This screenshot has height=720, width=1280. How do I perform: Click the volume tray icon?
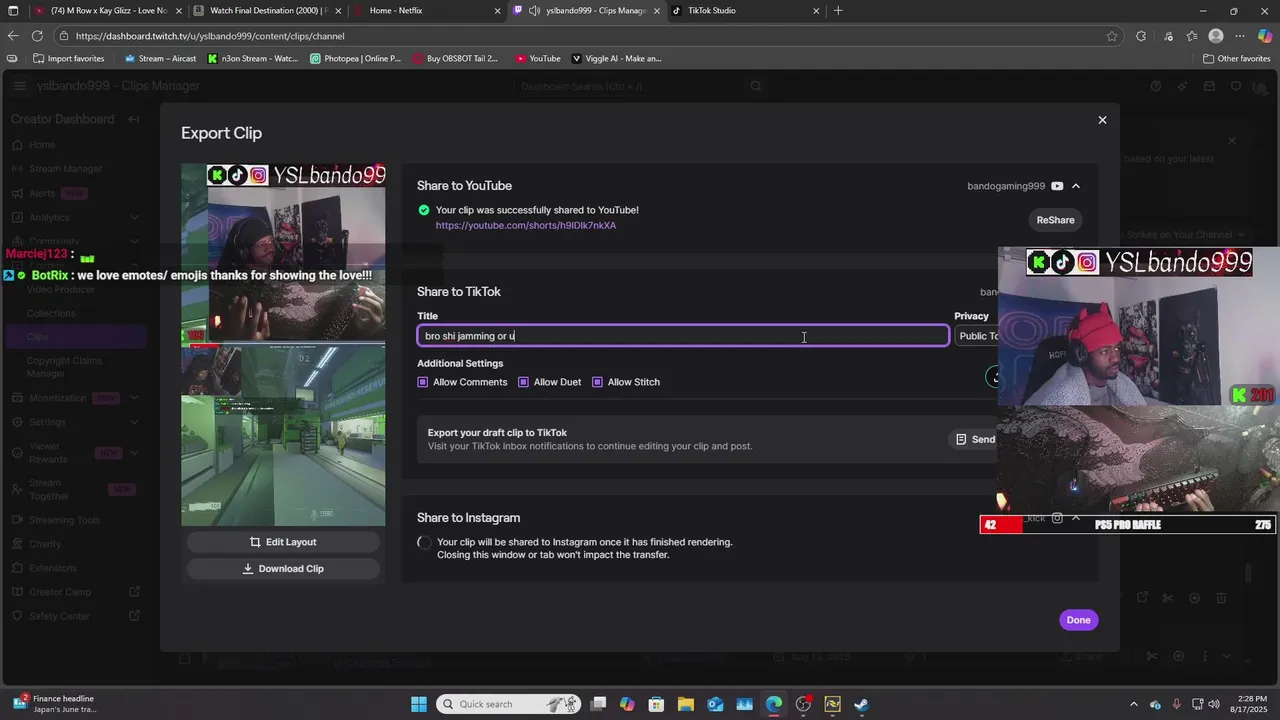pos(1216,705)
